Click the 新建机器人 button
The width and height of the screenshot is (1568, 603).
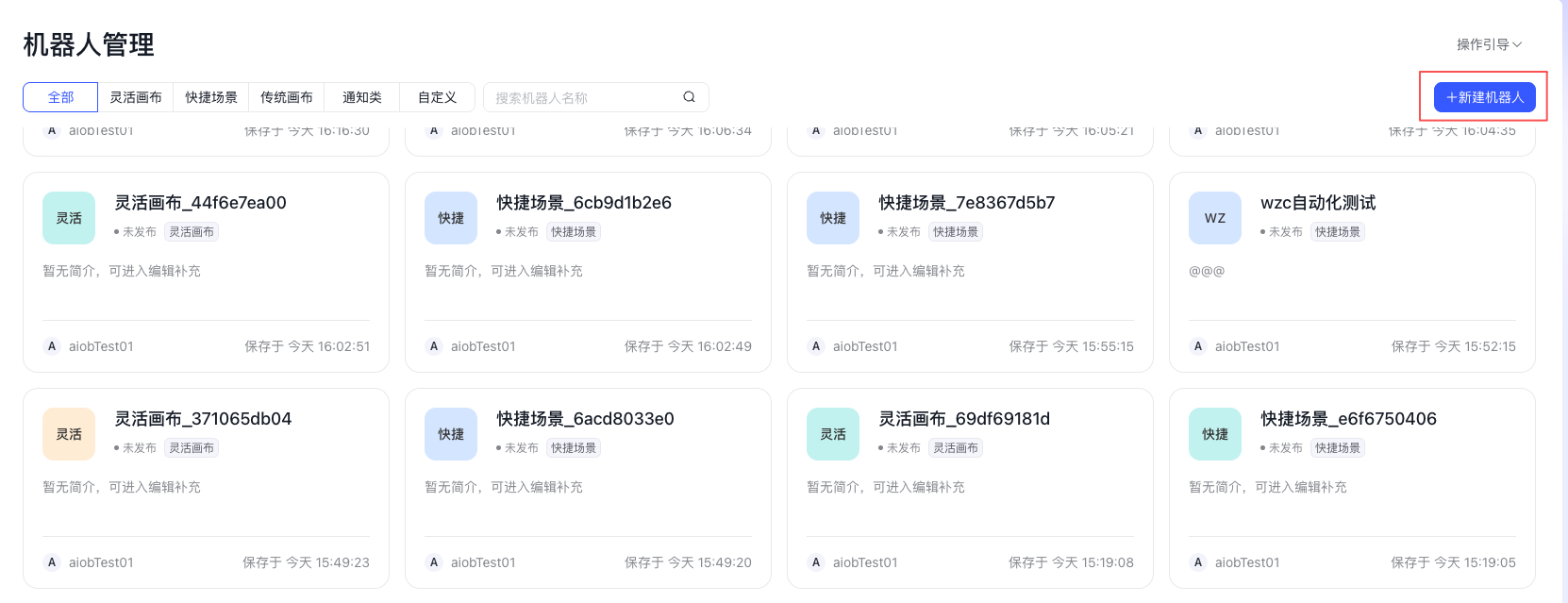[1484, 97]
